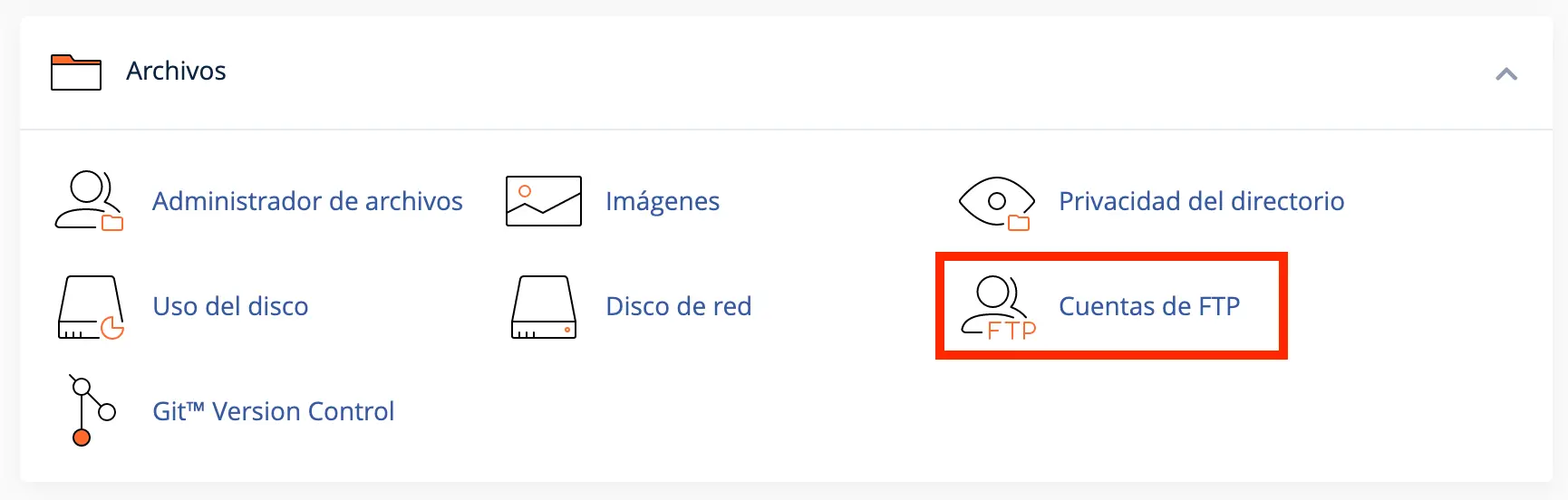Open the Privacidad del directorio link

(1201, 201)
